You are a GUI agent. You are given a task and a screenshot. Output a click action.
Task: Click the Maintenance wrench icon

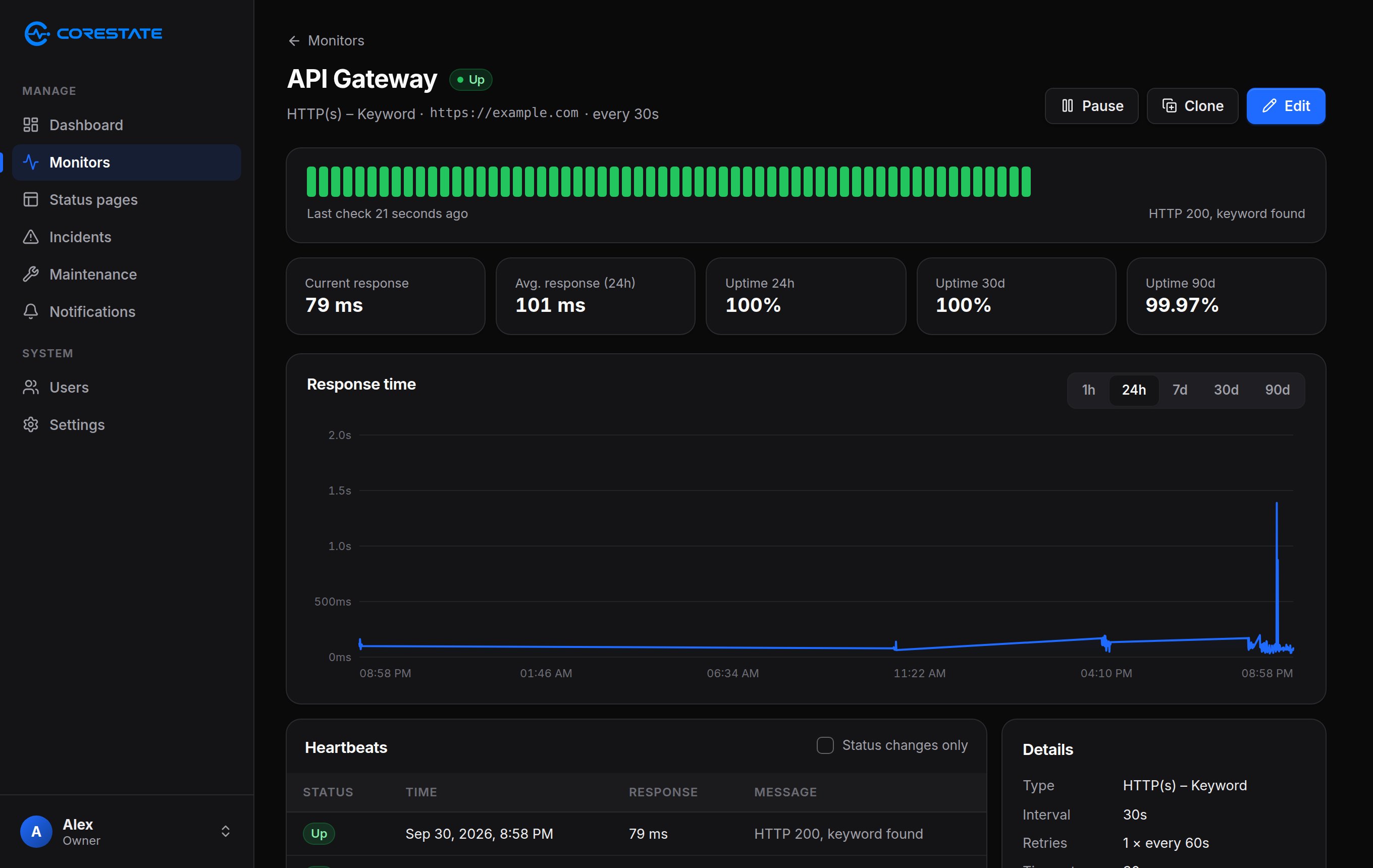(31, 274)
